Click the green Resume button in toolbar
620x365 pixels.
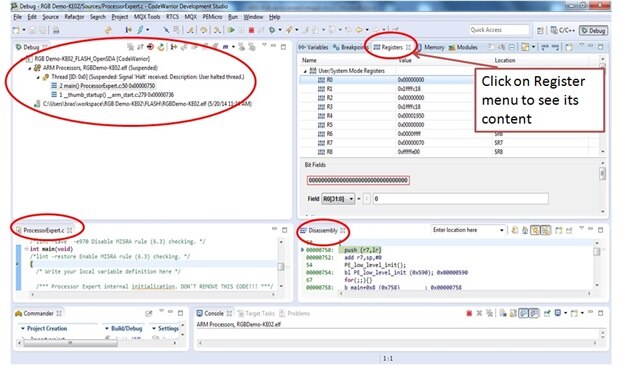[x=231, y=30]
